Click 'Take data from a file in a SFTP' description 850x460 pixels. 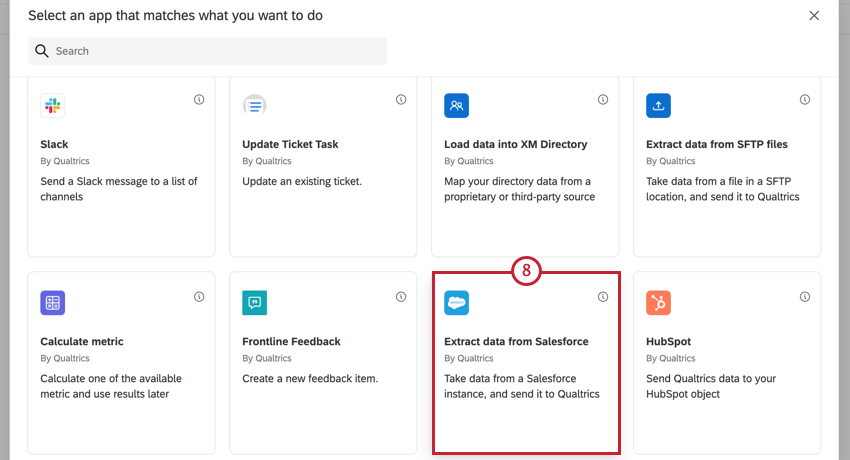point(723,189)
